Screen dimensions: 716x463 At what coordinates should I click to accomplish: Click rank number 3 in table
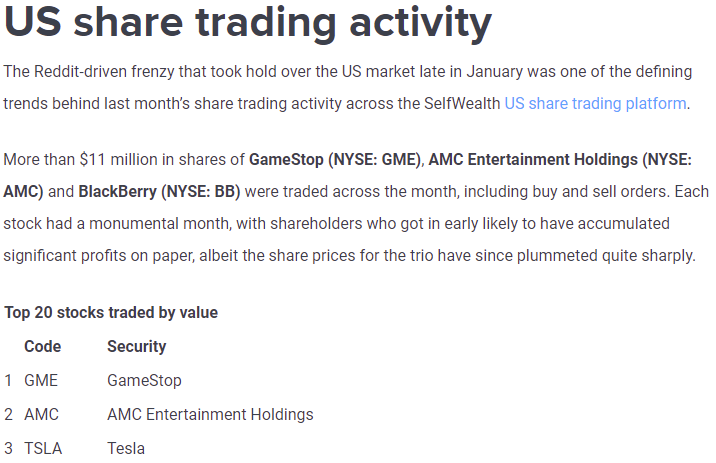9,448
